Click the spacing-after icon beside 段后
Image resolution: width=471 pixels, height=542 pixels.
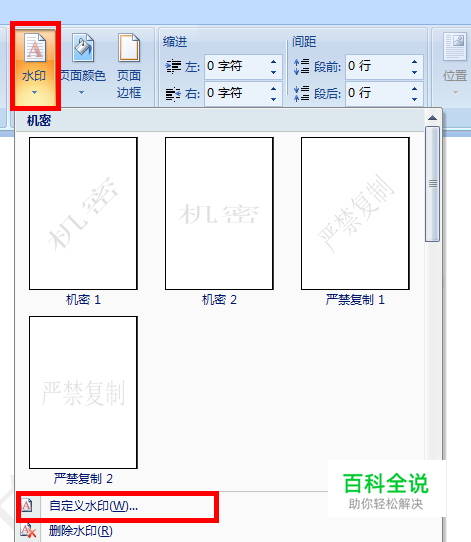[x=301, y=93]
